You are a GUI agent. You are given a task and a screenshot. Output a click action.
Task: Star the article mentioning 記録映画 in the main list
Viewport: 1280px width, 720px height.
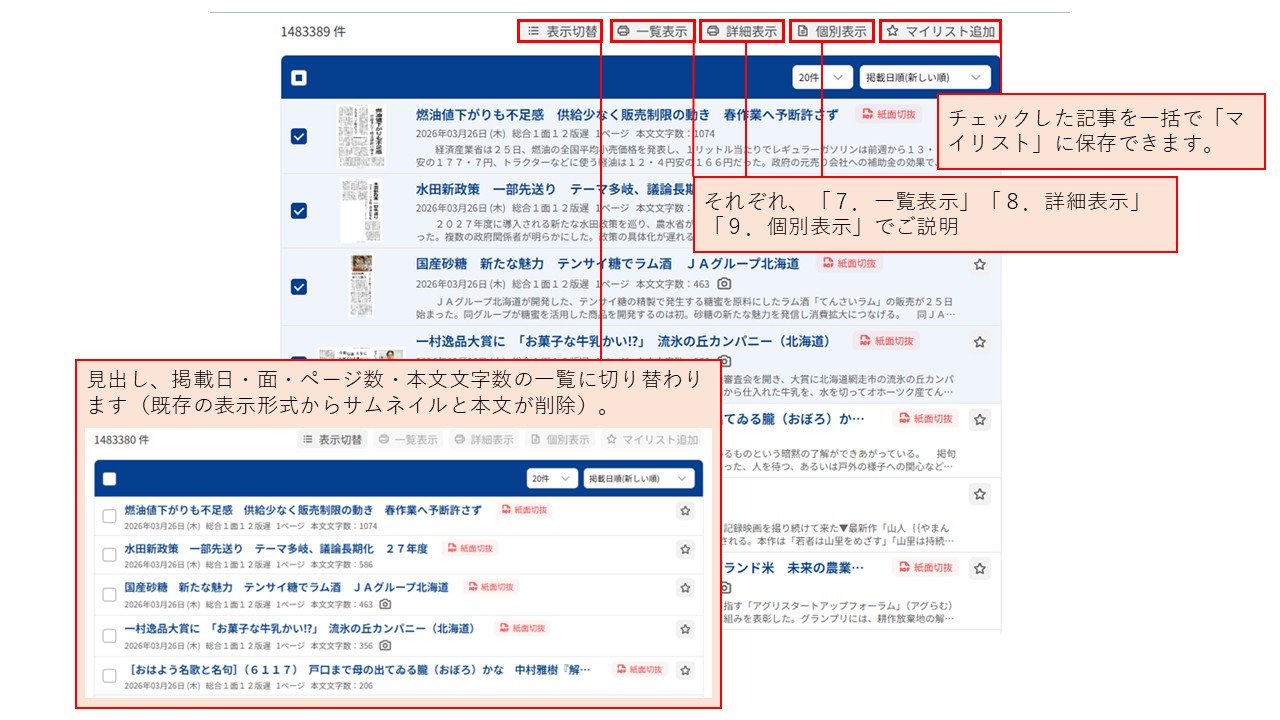[x=980, y=494]
